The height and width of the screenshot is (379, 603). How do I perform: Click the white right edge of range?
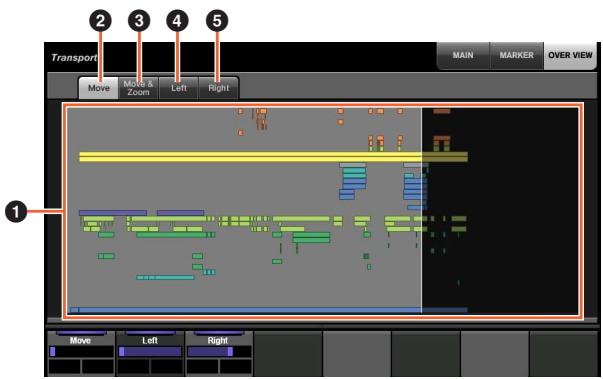click(x=422, y=210)
